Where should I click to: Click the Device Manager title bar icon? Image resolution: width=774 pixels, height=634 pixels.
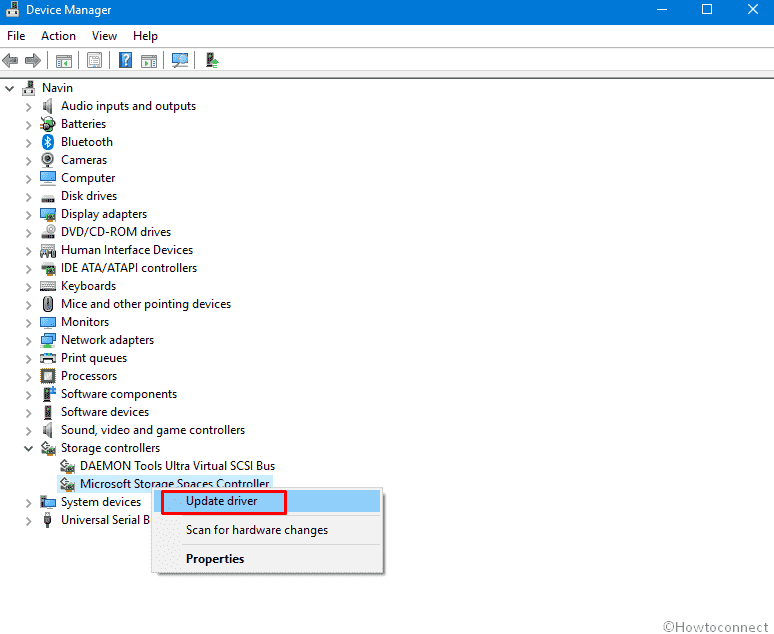tap(12, 9)
